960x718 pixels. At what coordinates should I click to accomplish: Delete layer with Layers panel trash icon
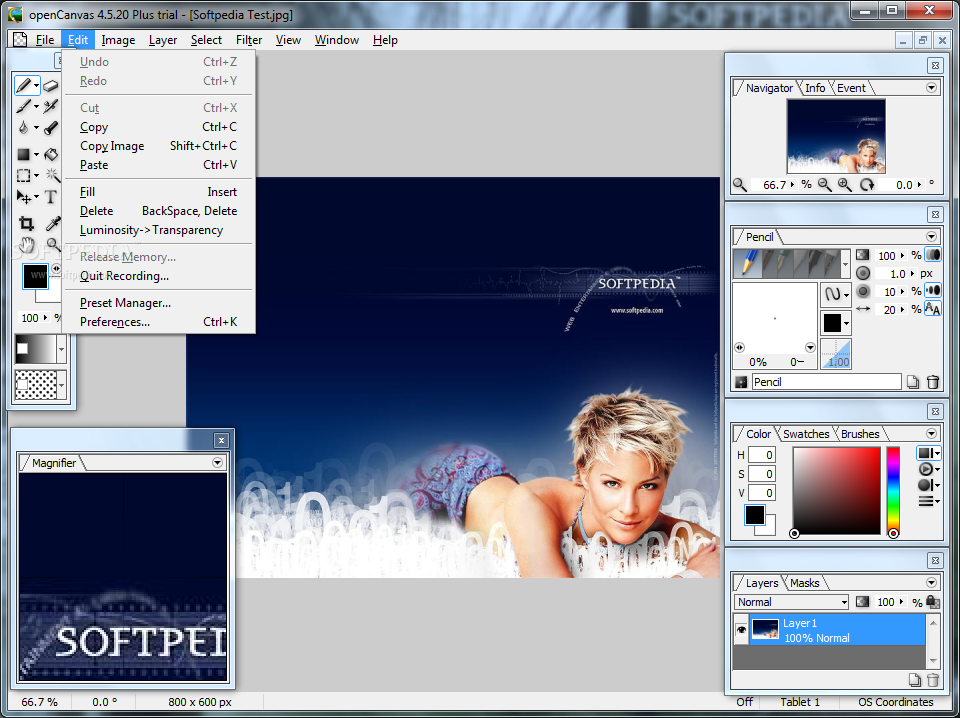932,679
